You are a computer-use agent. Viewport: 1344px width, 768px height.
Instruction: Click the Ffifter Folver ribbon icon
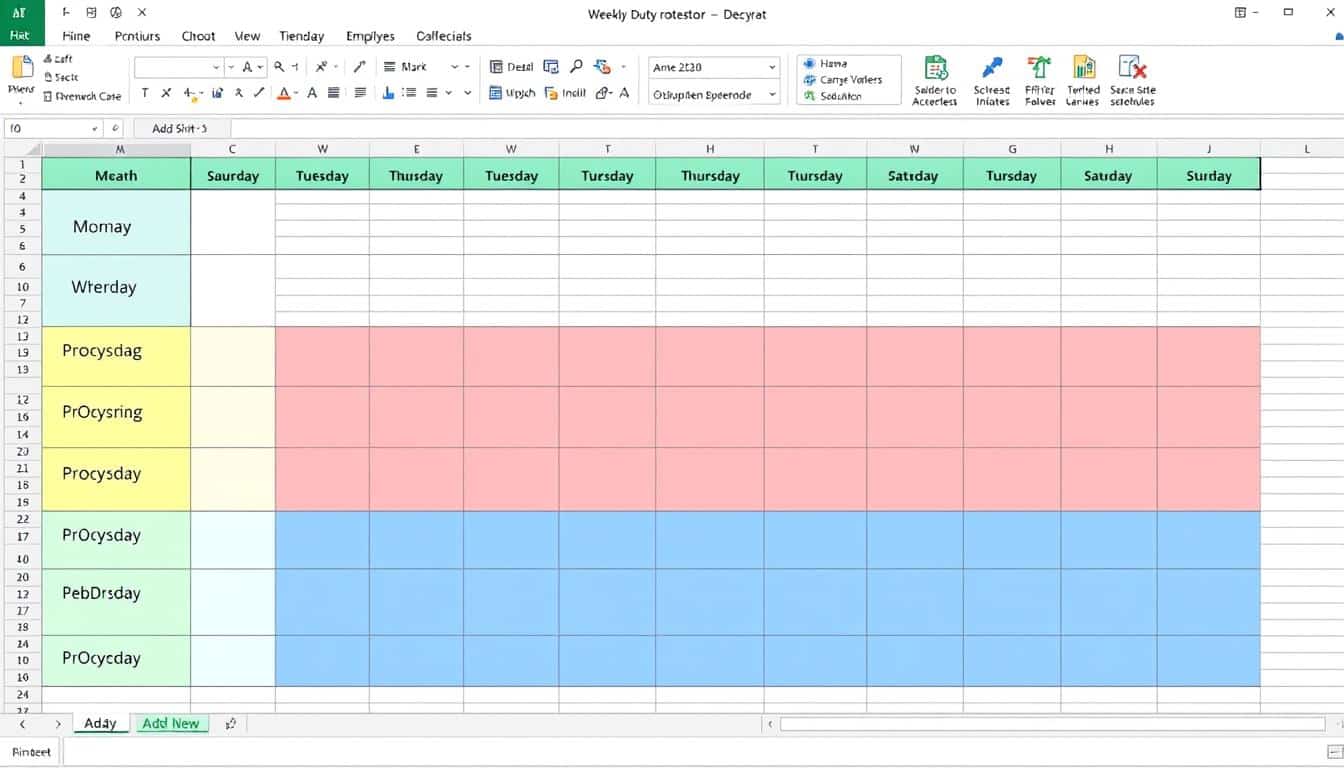click(x=1040, y=68)
